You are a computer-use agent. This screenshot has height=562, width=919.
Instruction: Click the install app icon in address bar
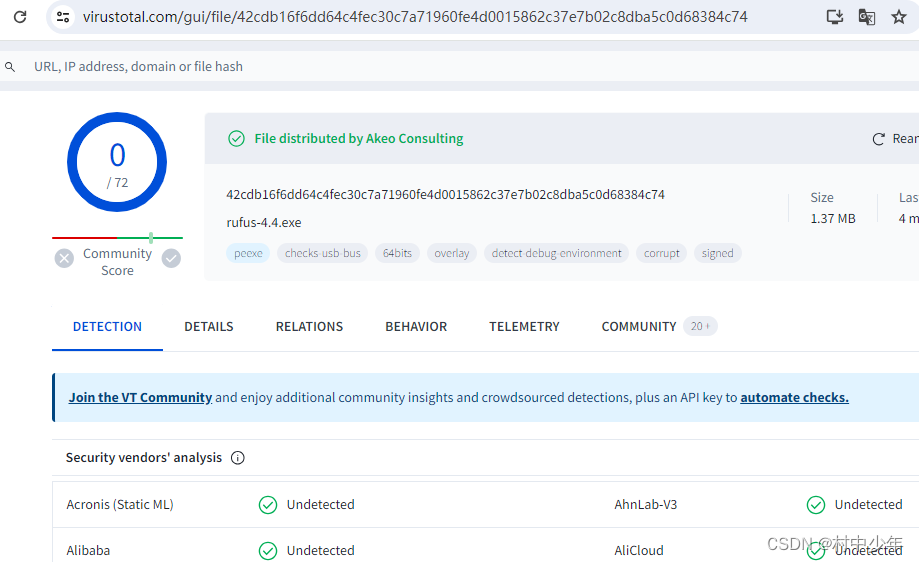pos(835,17)
